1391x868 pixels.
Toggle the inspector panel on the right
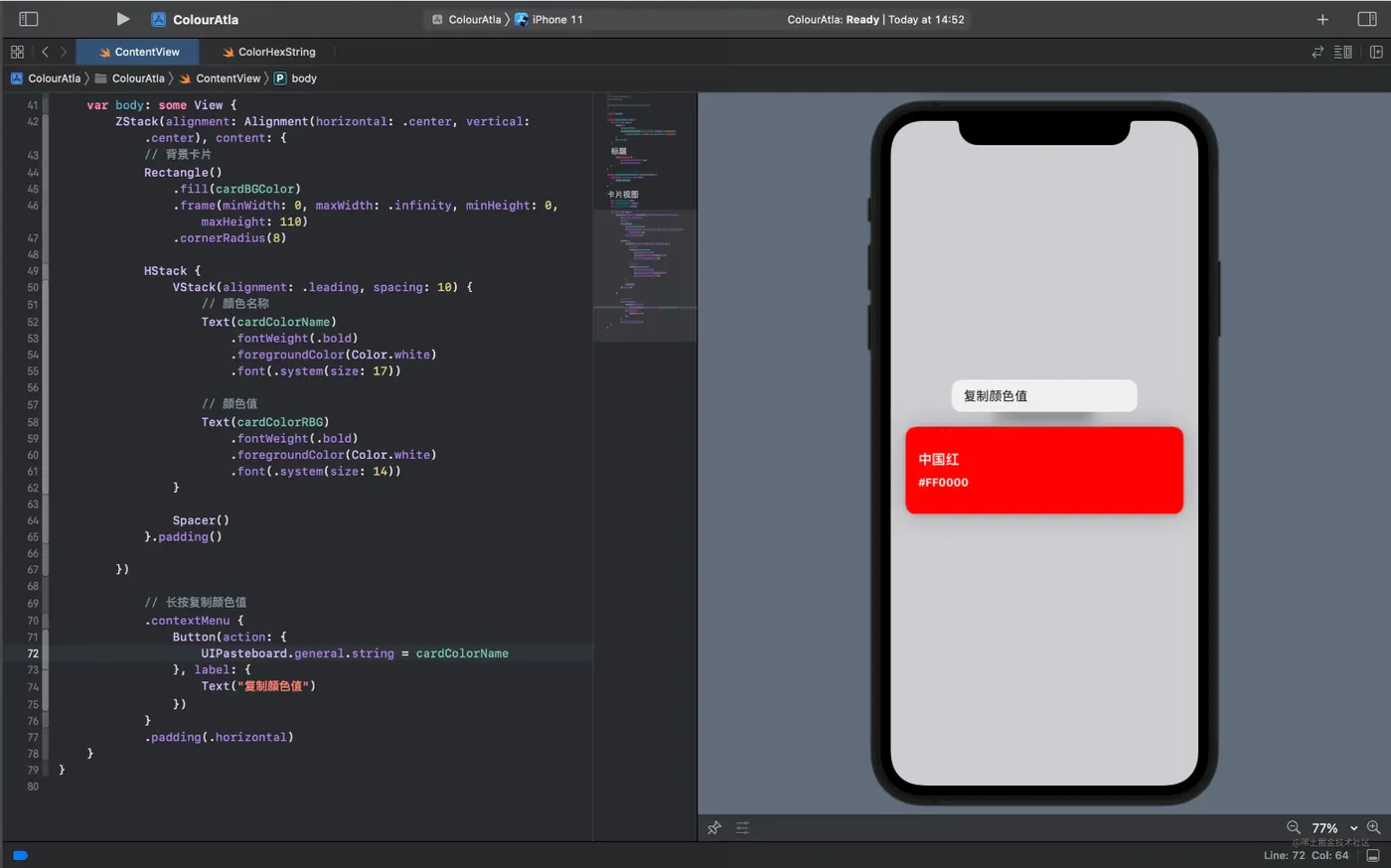point(1367,19)
